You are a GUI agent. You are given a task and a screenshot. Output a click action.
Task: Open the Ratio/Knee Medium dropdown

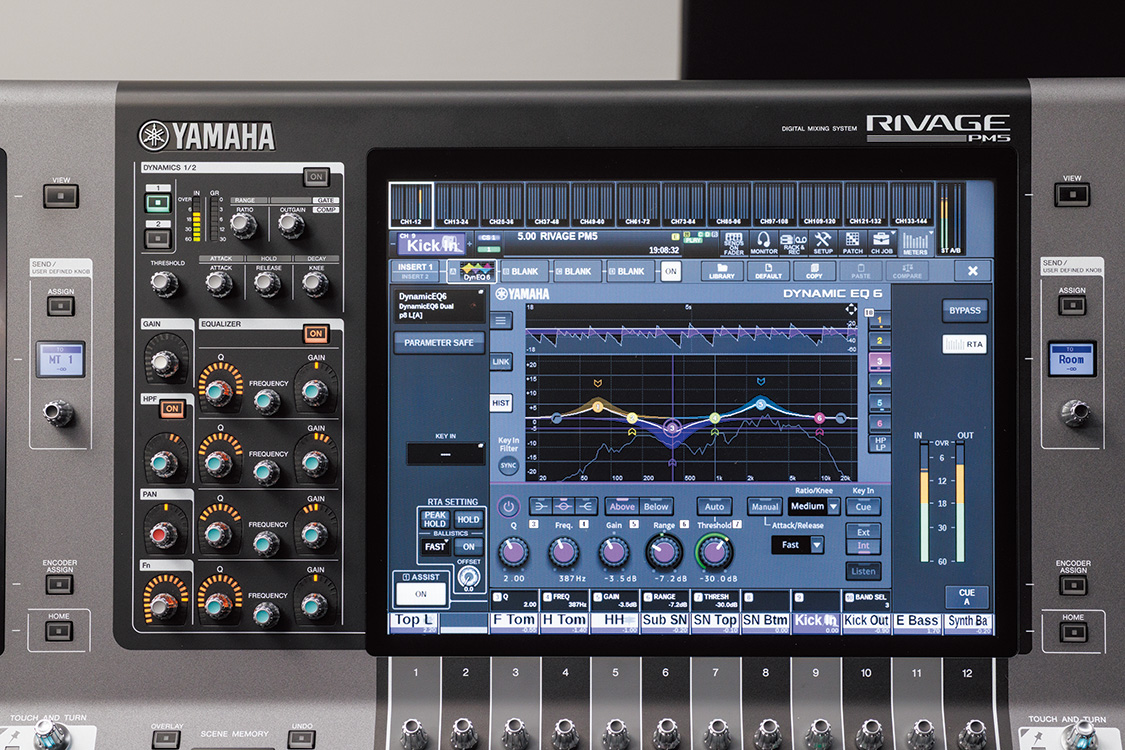click(814, 507)
